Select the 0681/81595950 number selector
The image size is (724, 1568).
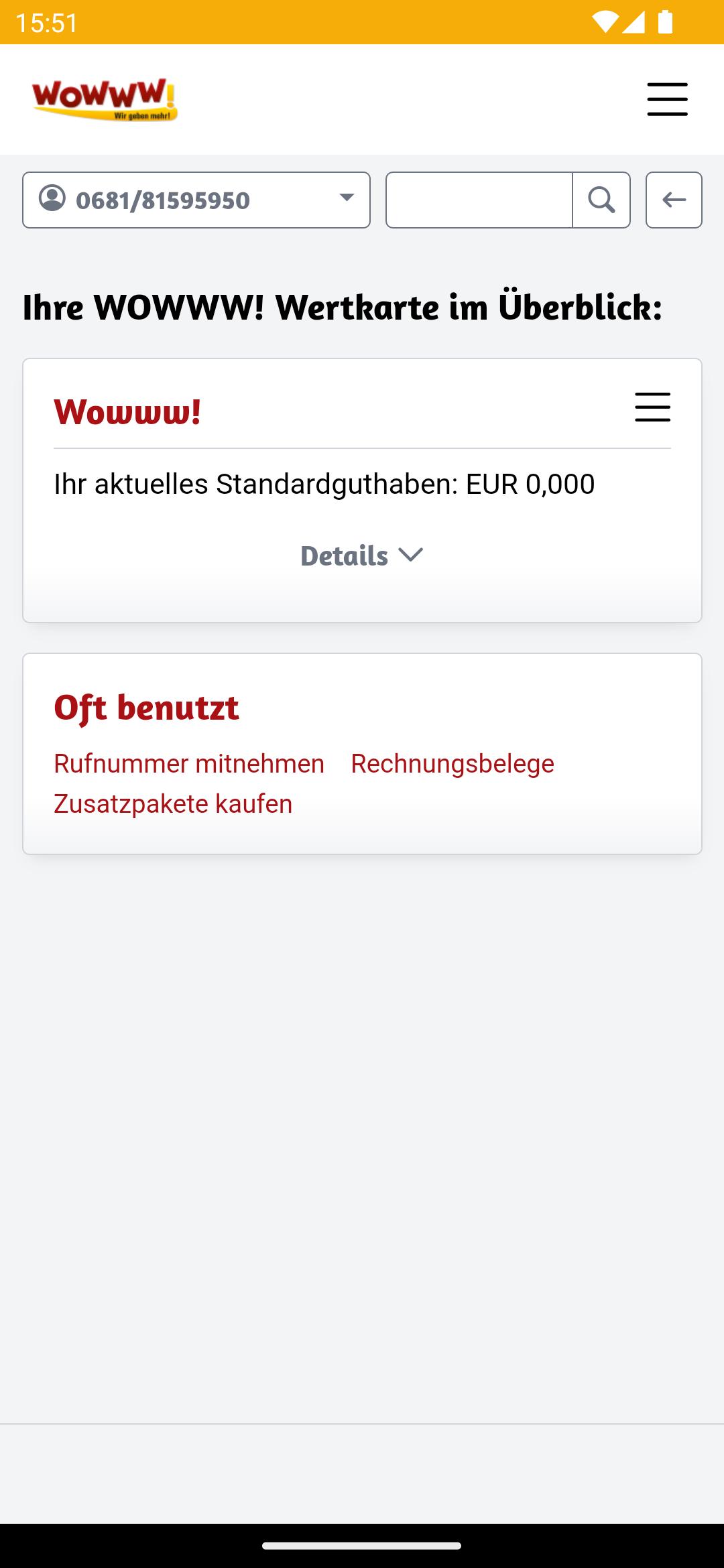pos(196,200)
